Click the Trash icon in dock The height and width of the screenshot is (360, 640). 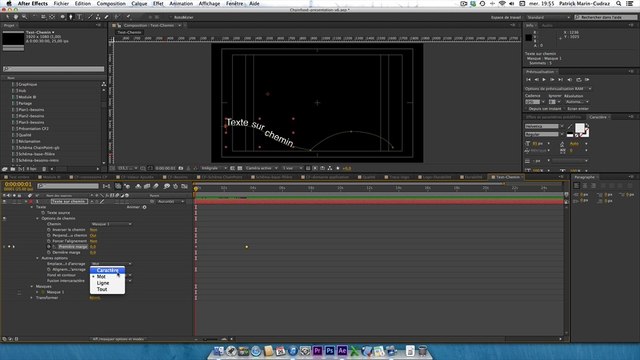tap(422, 351)
